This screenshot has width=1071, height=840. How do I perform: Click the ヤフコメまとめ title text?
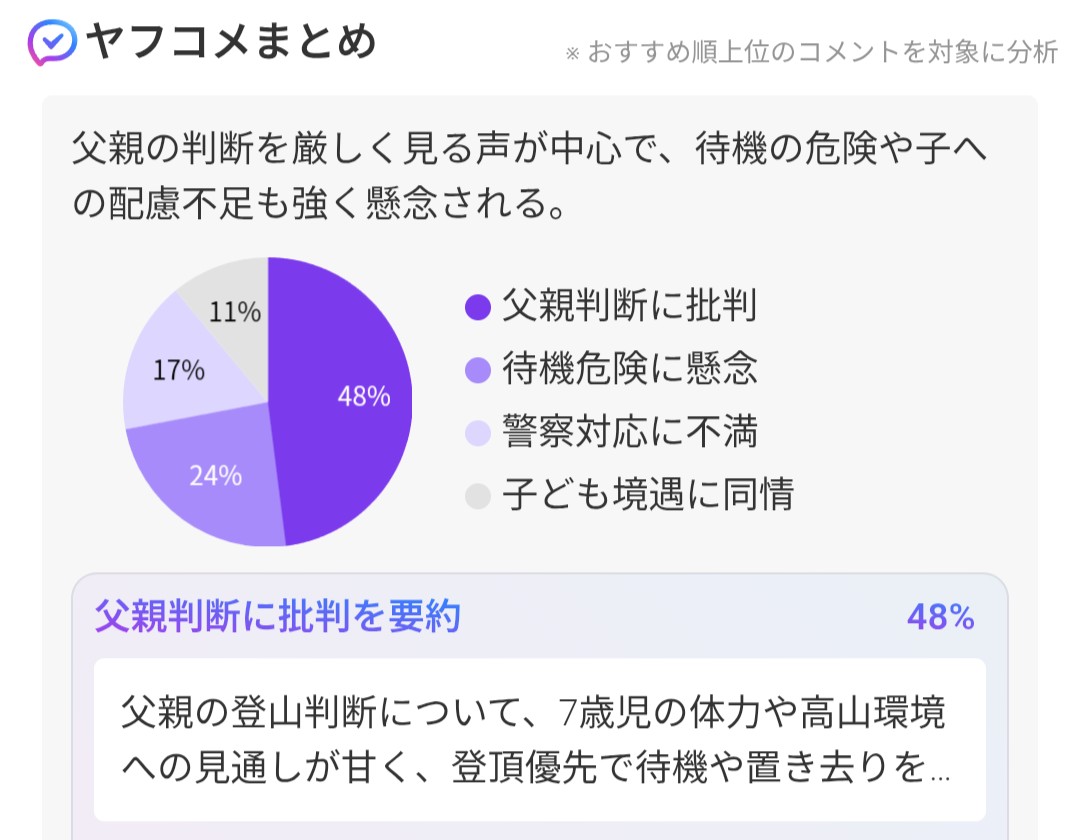point(231,42)
